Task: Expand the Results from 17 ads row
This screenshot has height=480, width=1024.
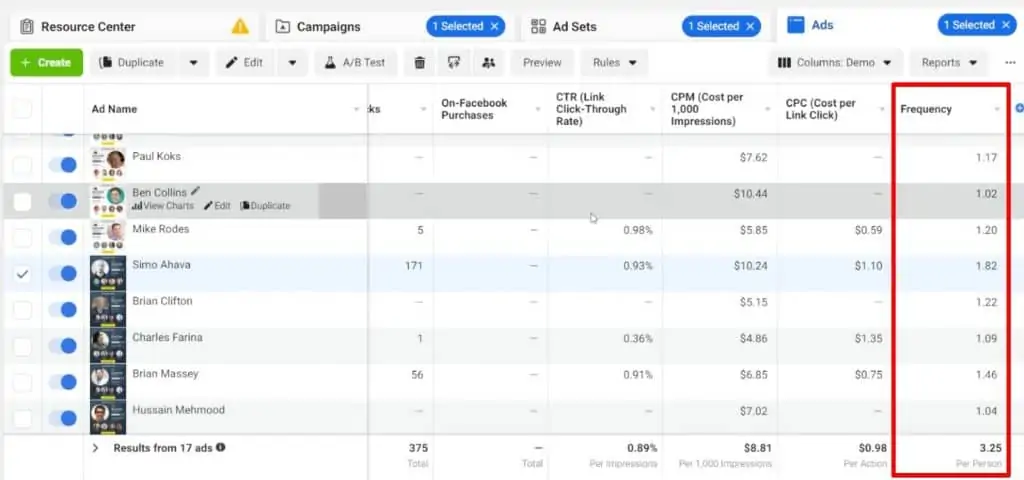Action: [x=96, y=448]
